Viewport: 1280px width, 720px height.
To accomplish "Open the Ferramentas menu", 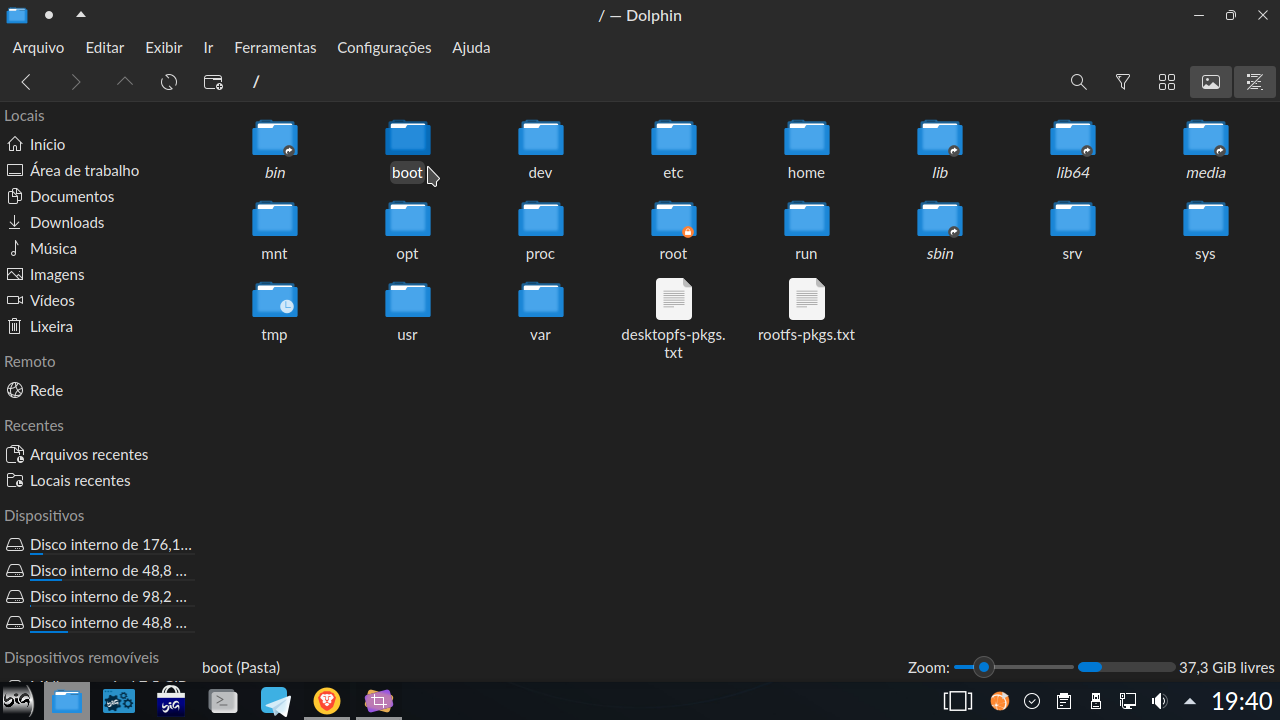I will [275, 47].
